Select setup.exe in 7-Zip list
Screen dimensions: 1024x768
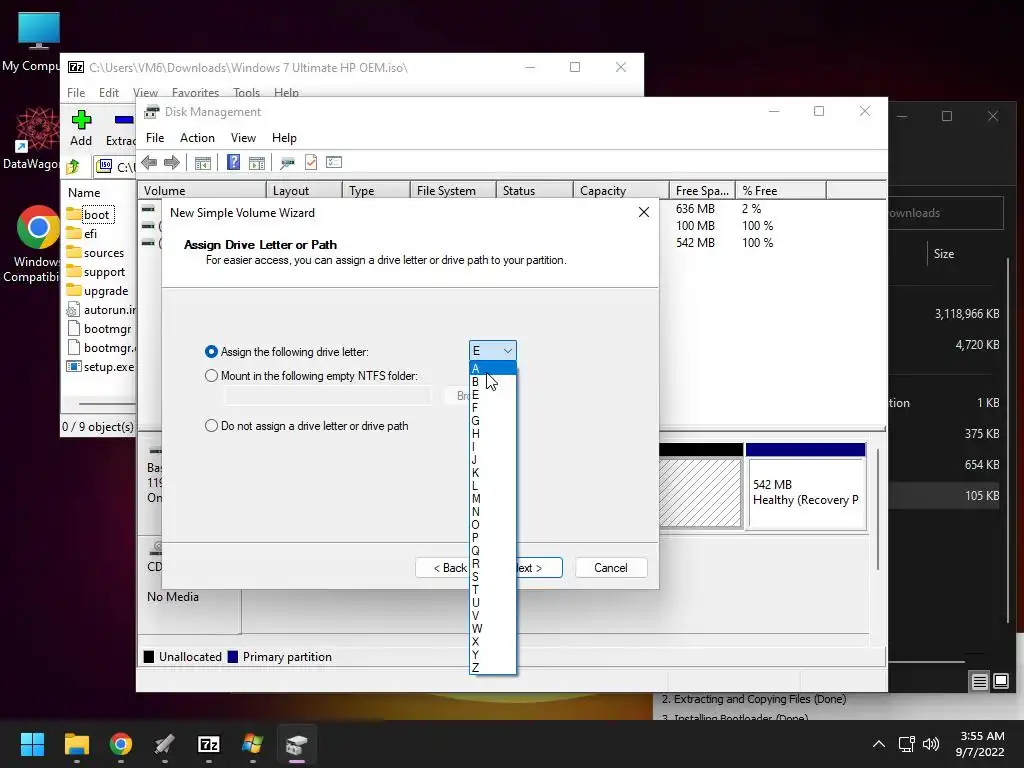coord(101,367)
